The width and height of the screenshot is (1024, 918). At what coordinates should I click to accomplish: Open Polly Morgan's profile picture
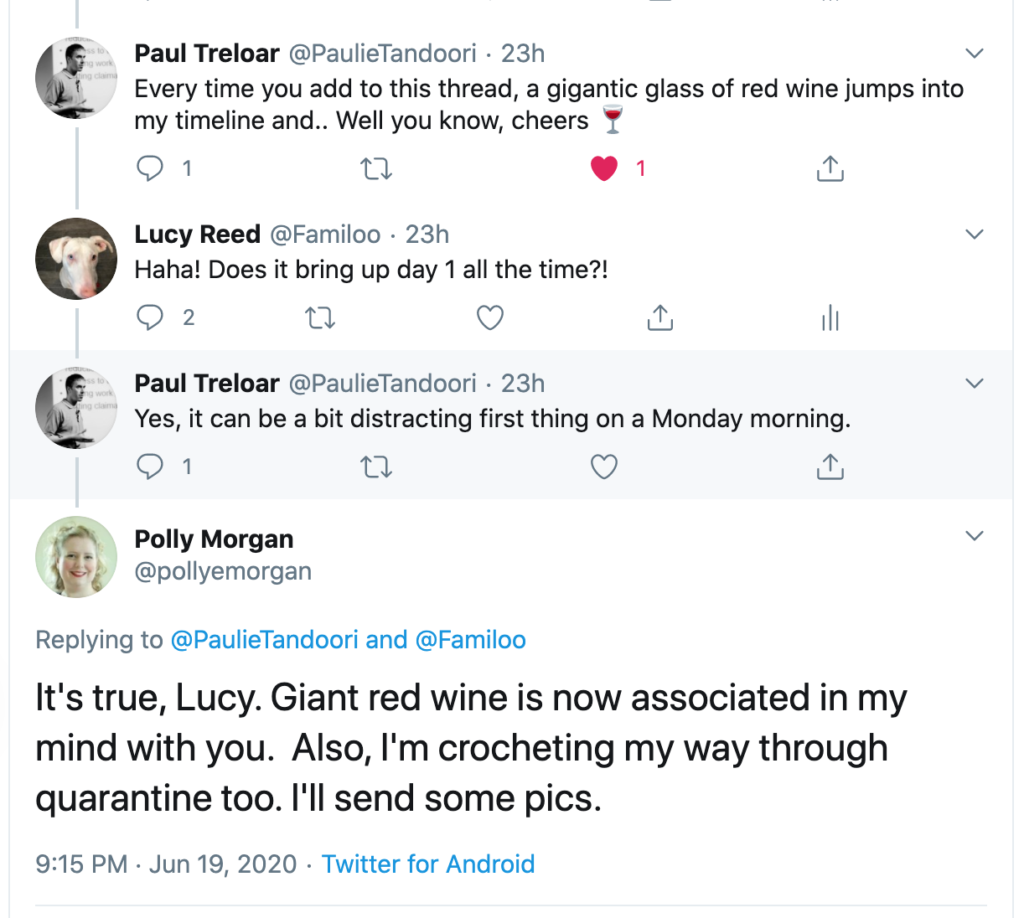coord(77,556)
